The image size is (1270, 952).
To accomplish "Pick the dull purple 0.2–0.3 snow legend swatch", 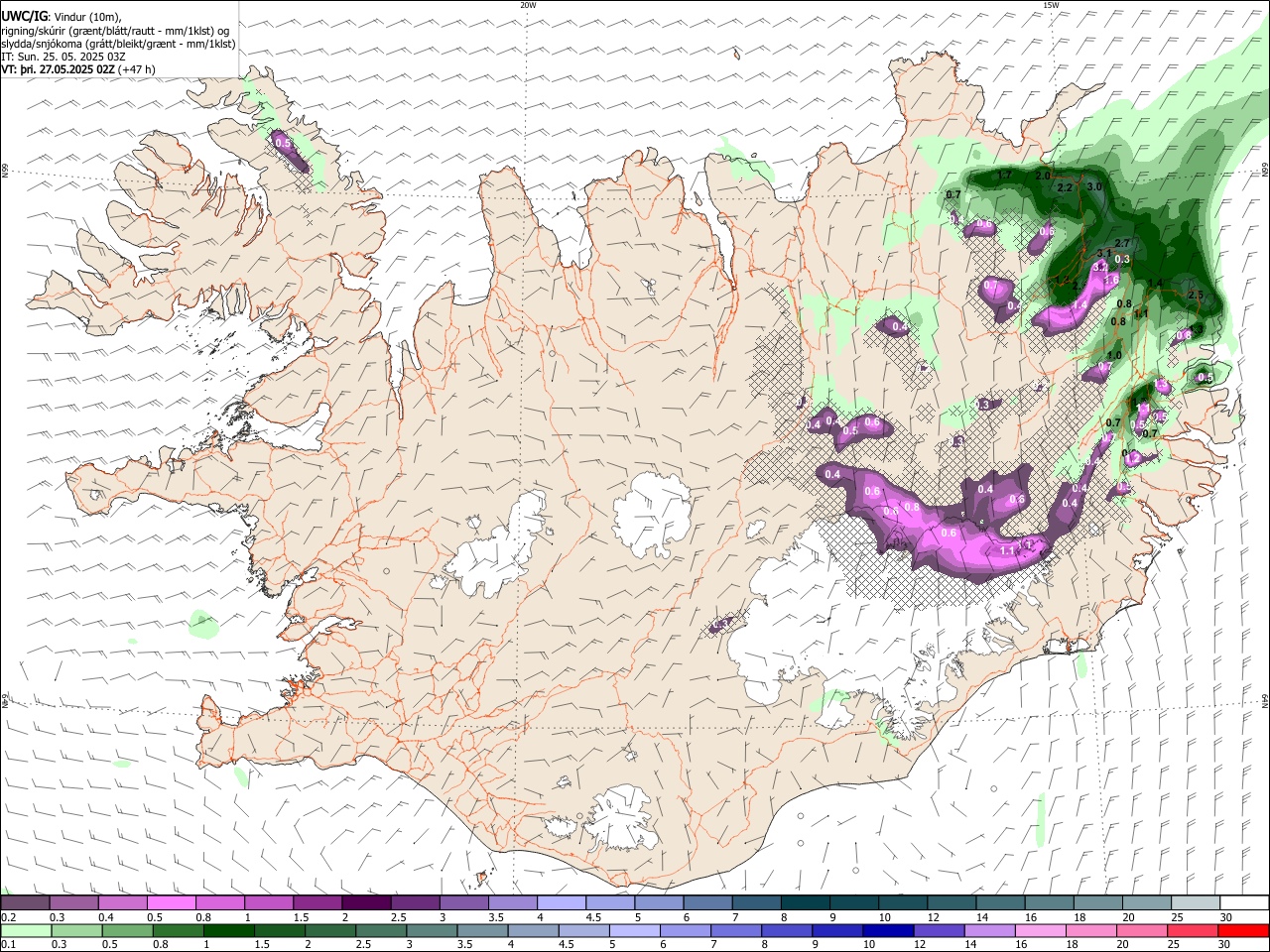I will tap(25, 902).
